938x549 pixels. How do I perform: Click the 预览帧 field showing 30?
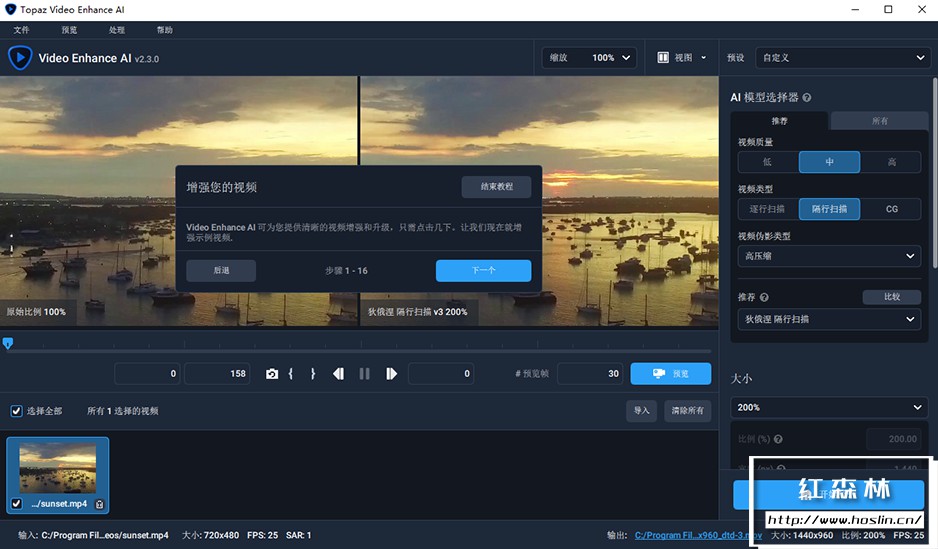[x=590, y=374]
